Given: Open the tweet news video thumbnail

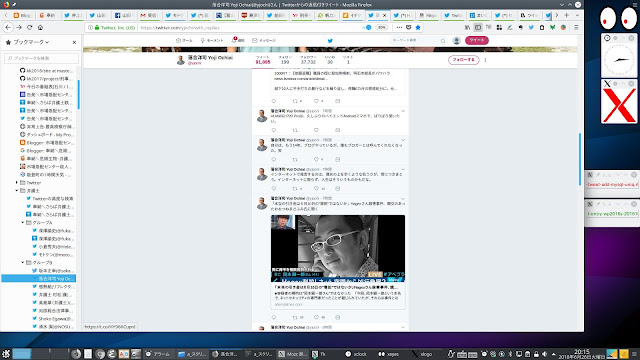Looking at the screenshot, I should tap(338, 248).
